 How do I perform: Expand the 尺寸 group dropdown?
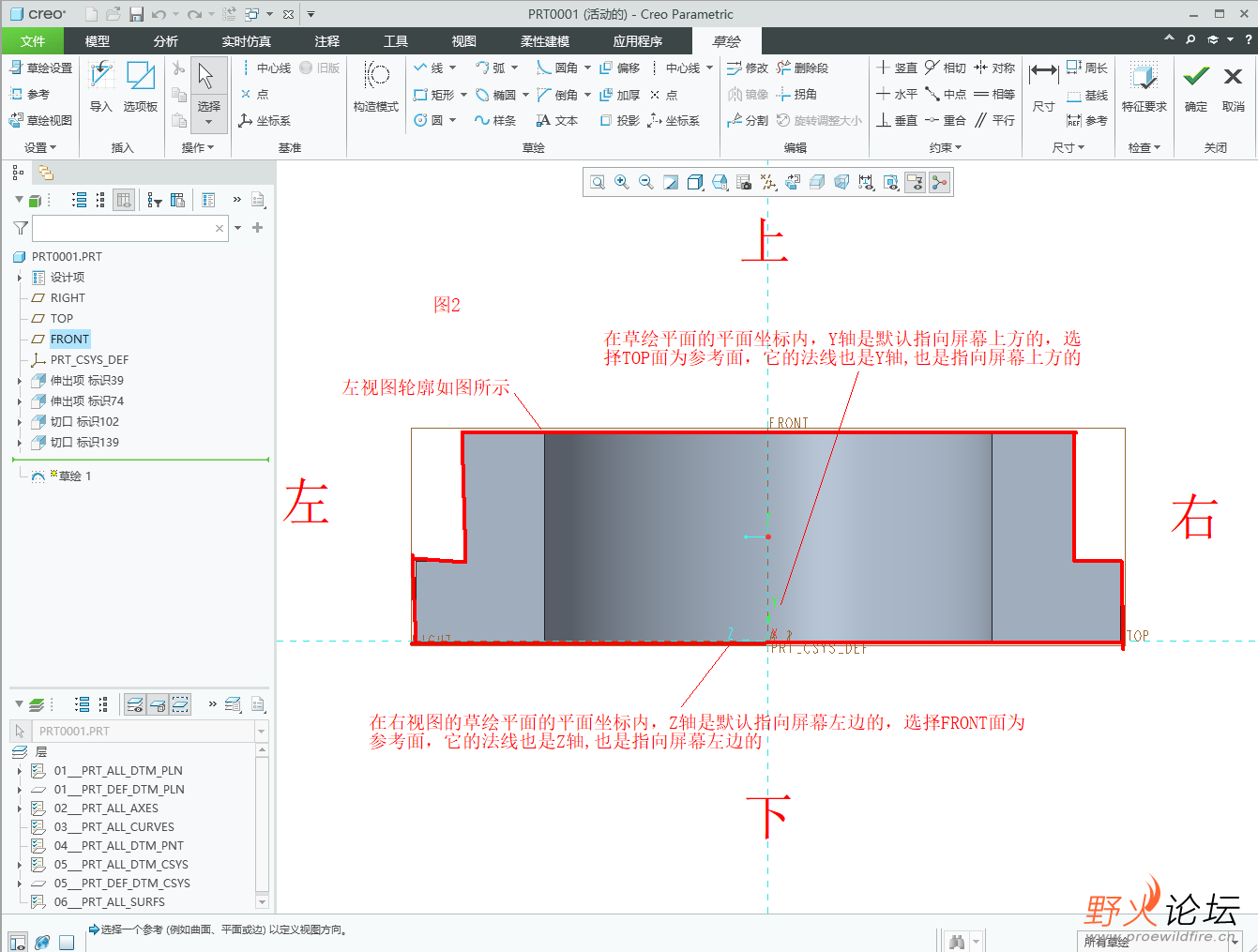coord(1069,147)
